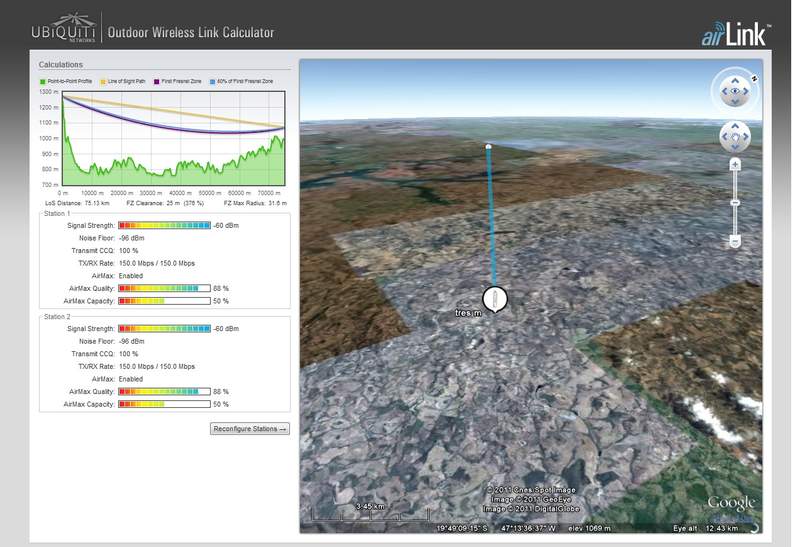
Task: Reset north using the N compass marker
Action: pyautogui.click(x=754, y=79)
